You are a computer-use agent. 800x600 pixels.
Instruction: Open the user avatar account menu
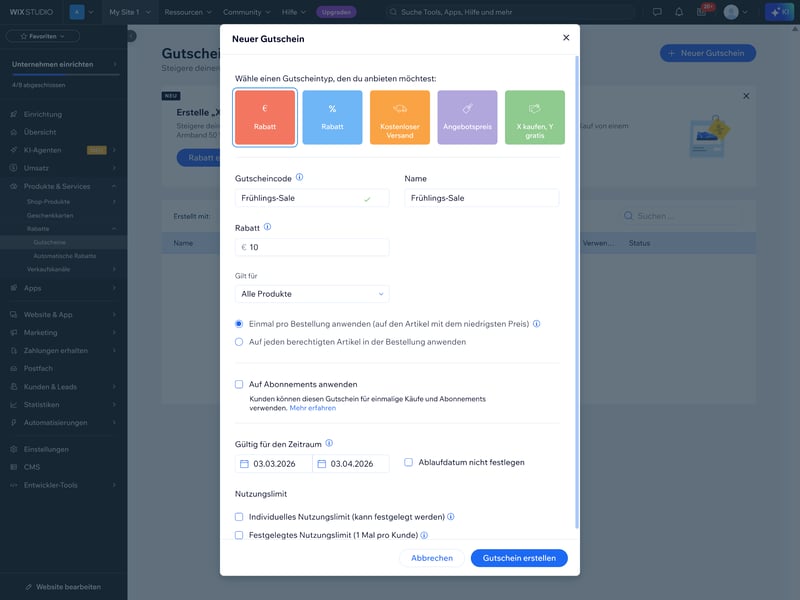pyautogui.click(x=735, y=12)
